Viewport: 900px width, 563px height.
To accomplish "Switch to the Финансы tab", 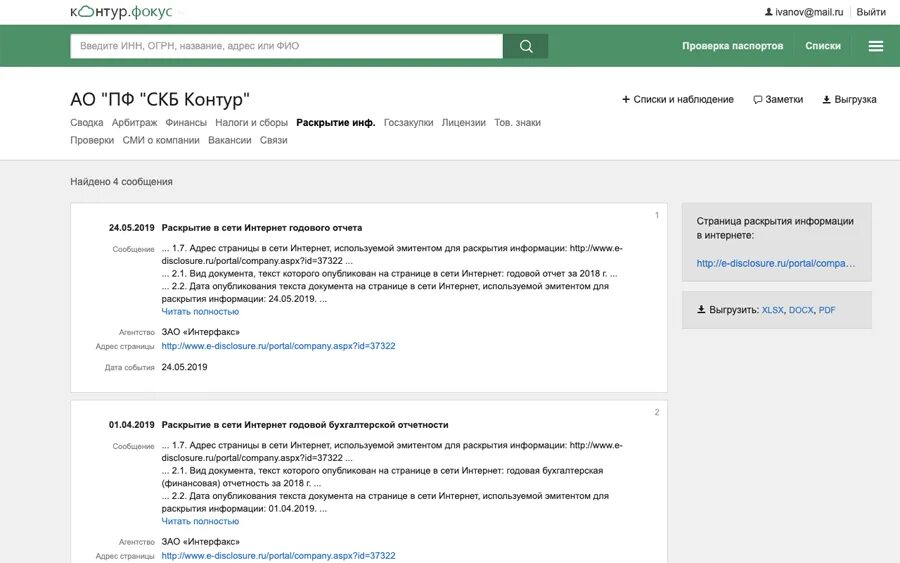I will [186, 122].
